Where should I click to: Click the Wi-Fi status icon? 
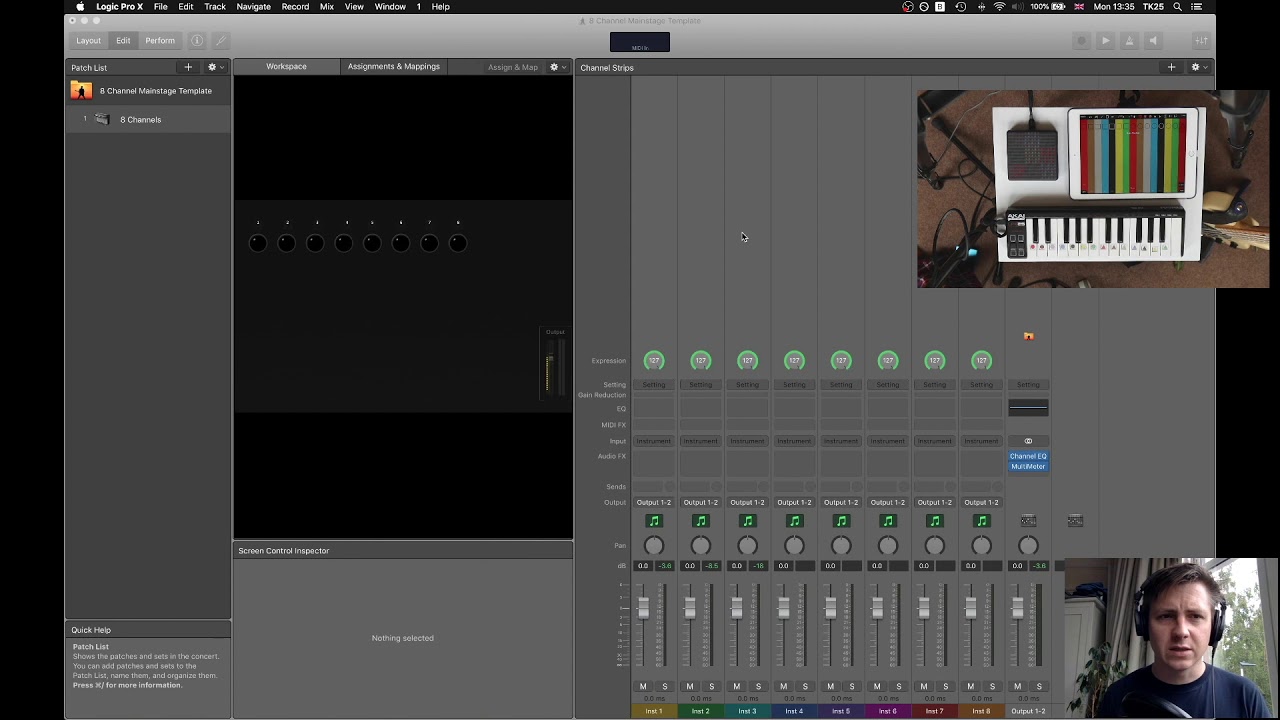coord(998,7)
